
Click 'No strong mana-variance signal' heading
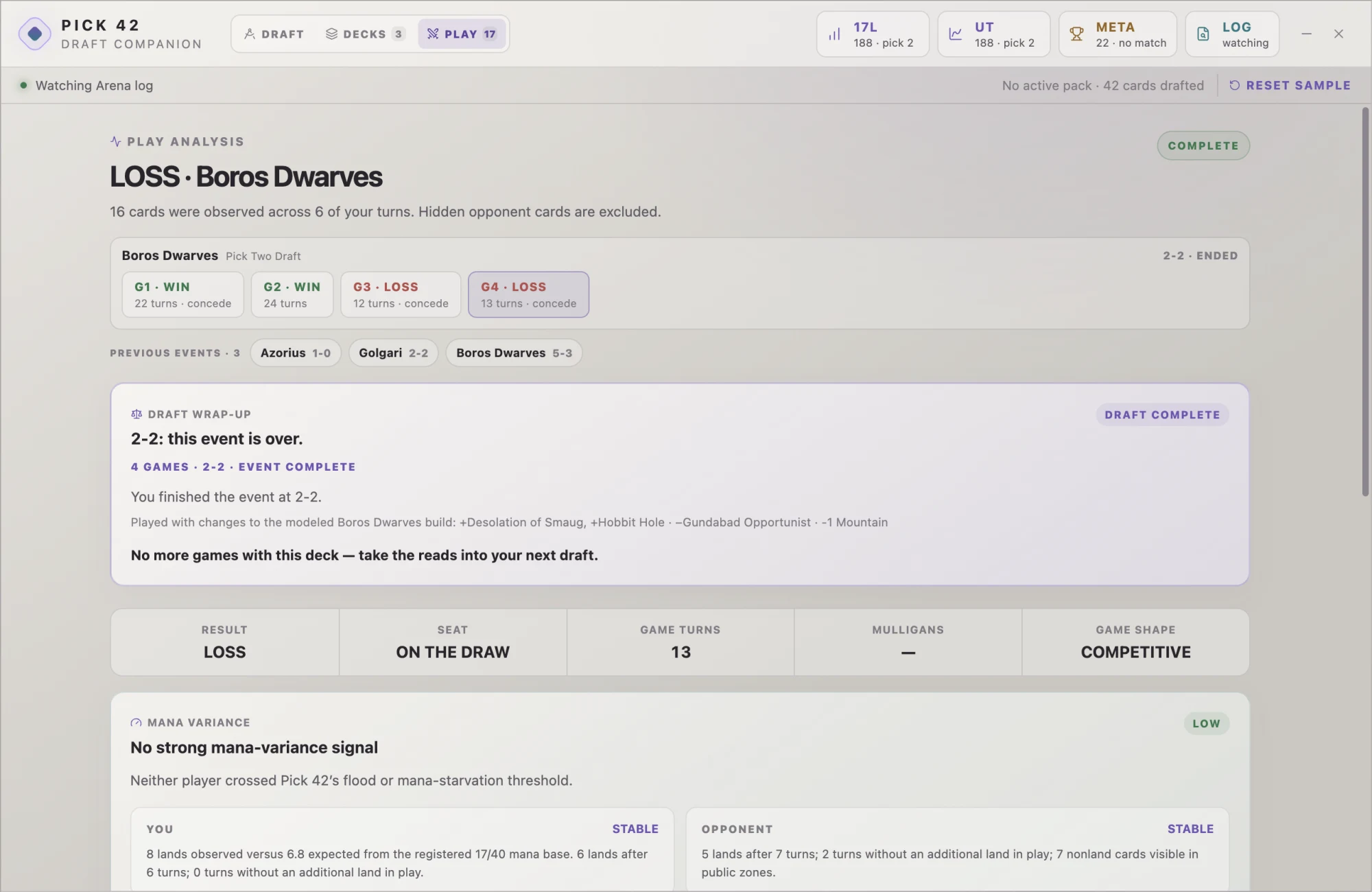tap(254, 747)
